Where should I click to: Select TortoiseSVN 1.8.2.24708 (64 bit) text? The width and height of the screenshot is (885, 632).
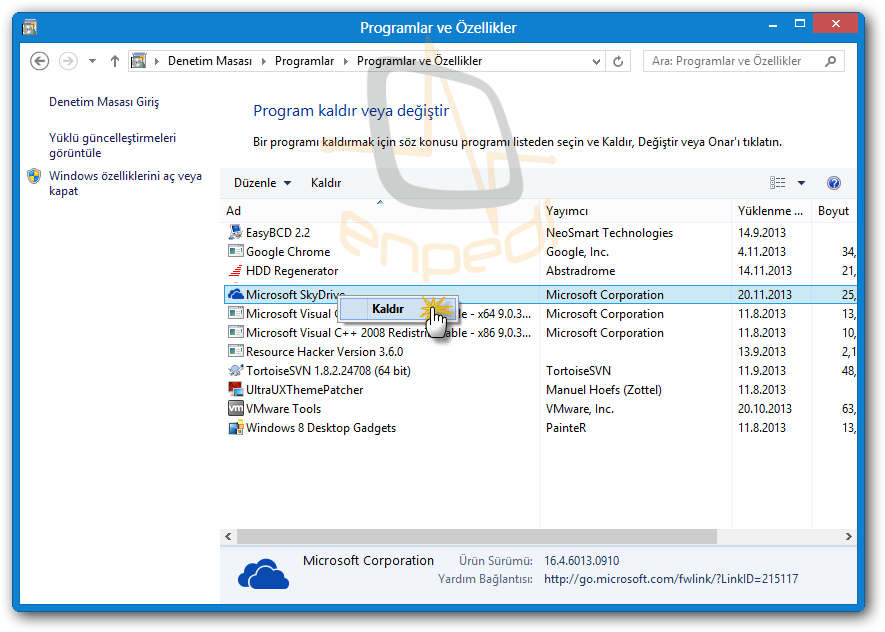click(328, 371)
